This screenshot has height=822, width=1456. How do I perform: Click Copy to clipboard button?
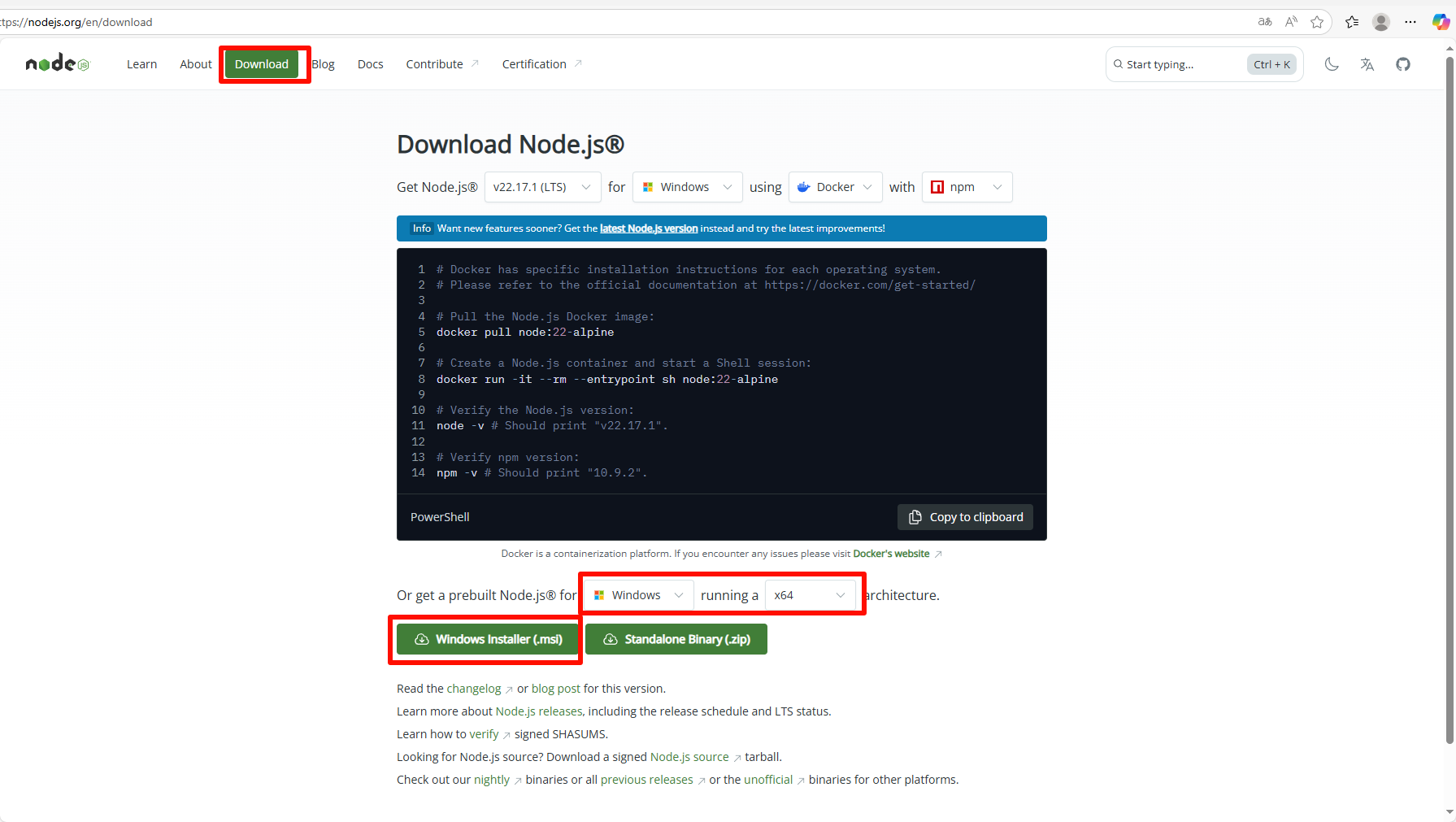point(965,517)
